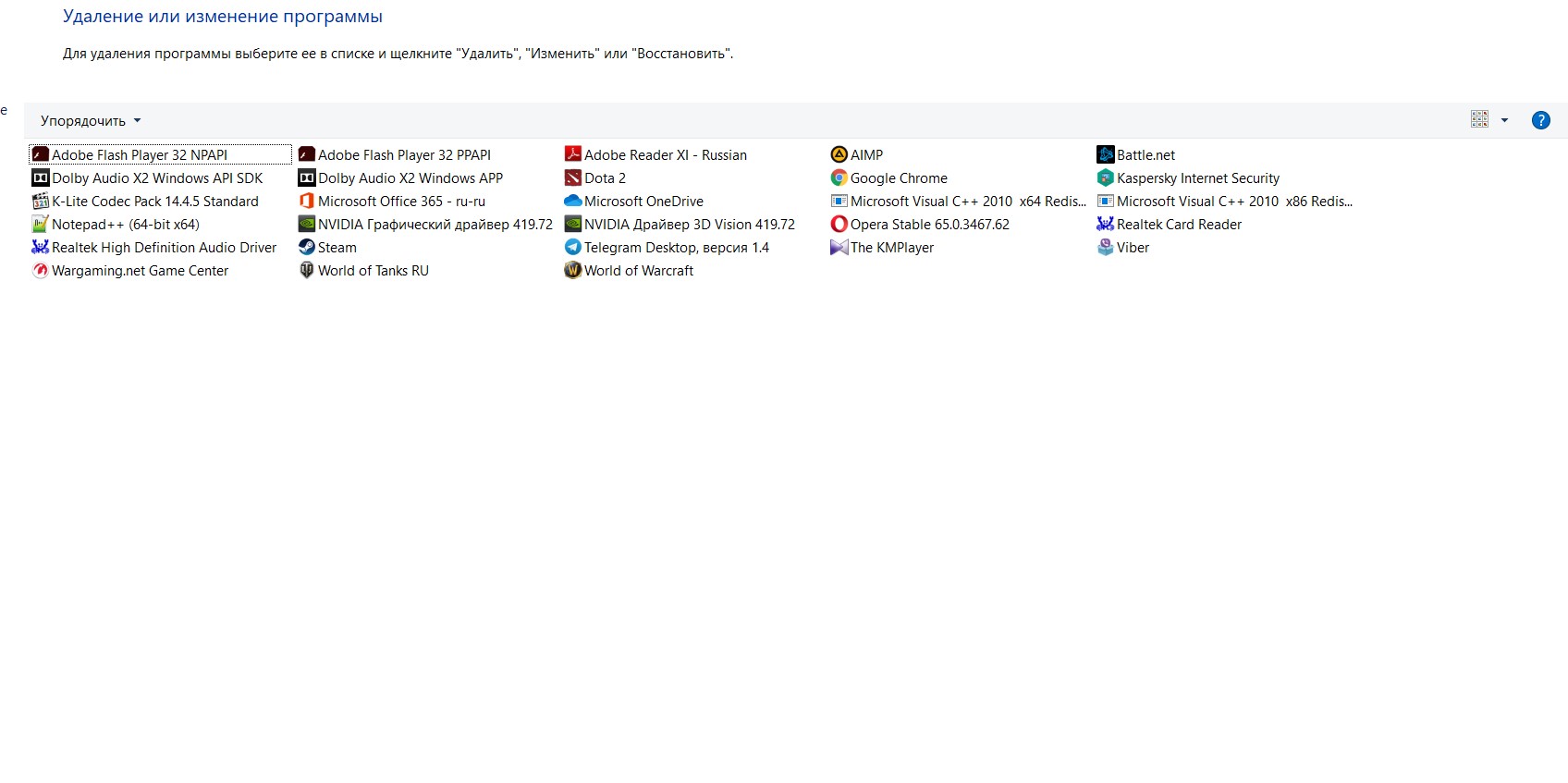Select the Dota 2 text entry
This screenshot has height=783, width=1568.
[x=605, y=178]
